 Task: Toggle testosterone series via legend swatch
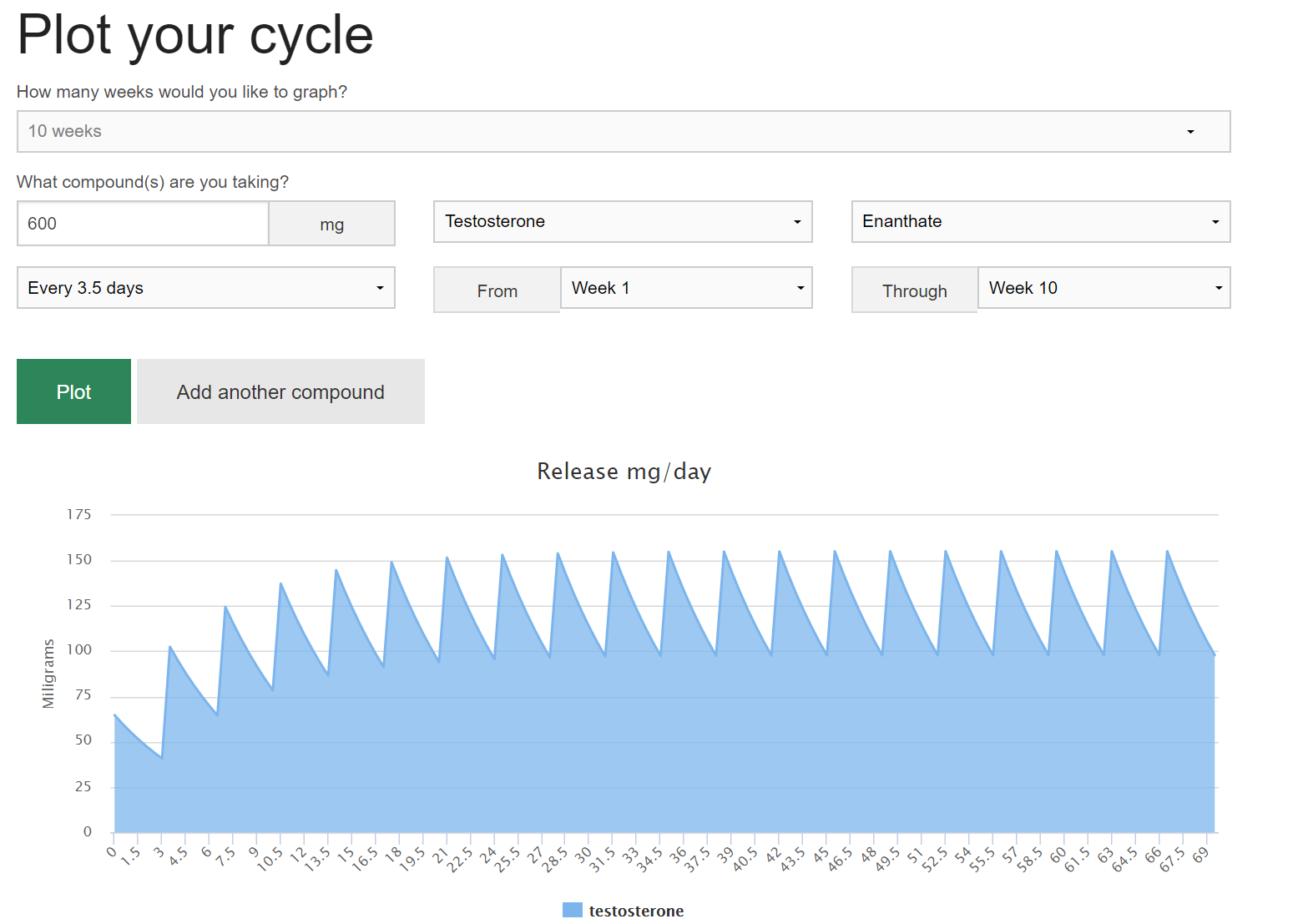point(572,911)
